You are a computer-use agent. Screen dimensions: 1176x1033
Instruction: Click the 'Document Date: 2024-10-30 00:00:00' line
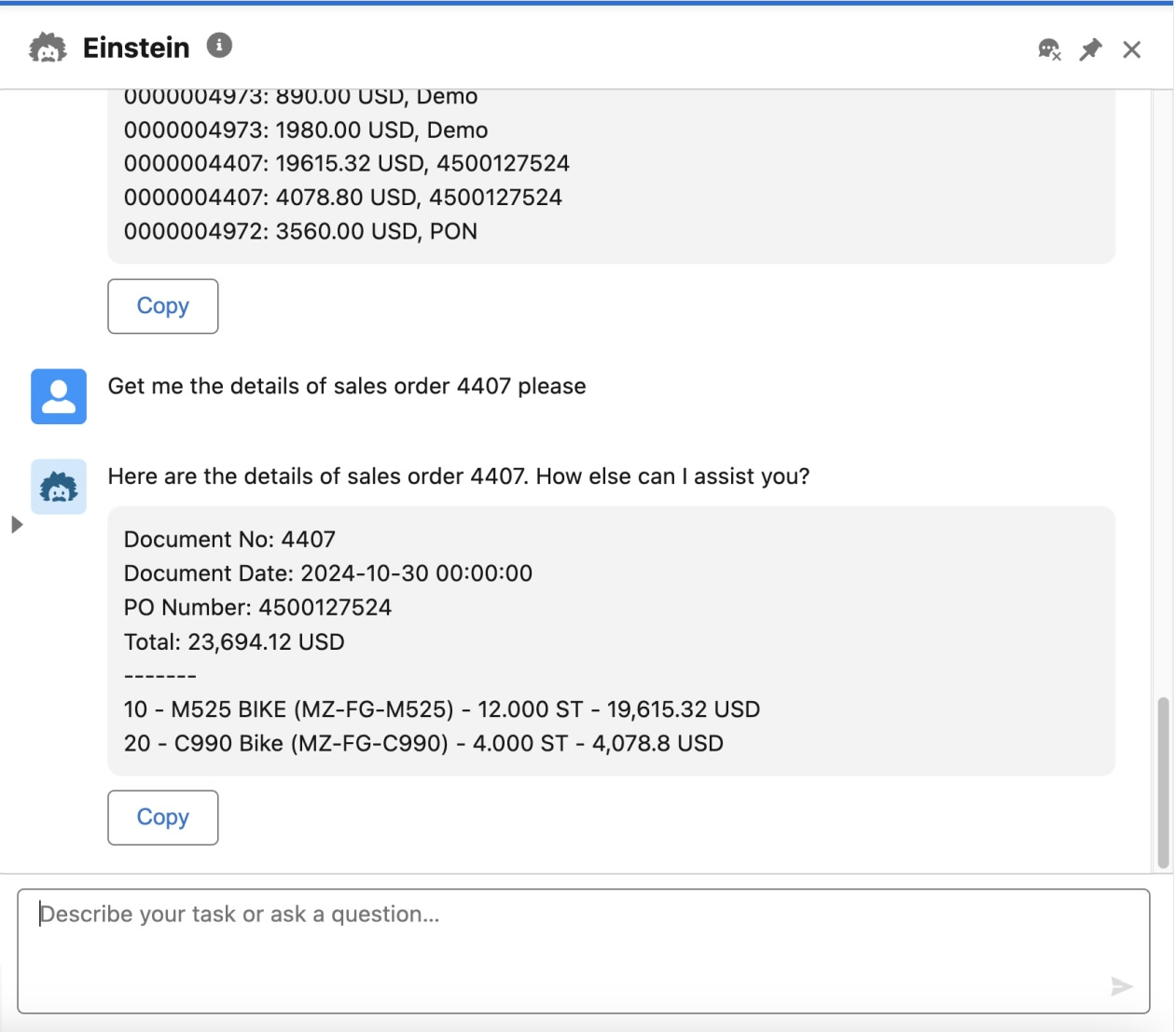click(x=328, y=573)
